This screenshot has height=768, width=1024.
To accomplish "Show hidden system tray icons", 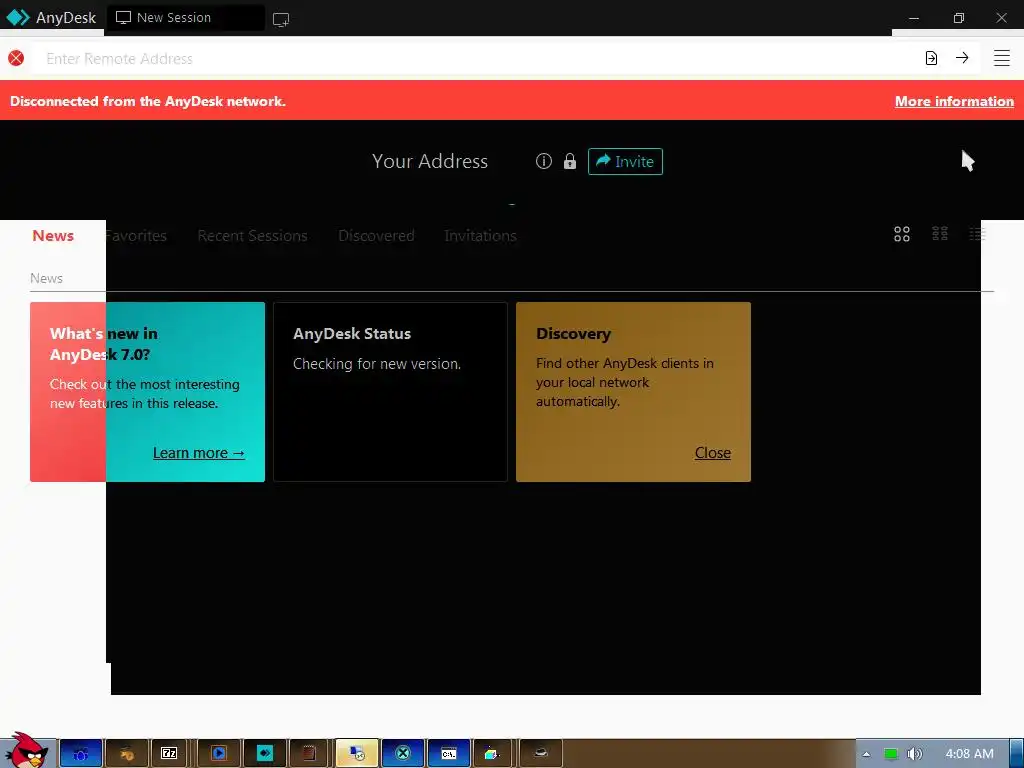I will click(x=867, y=754).
